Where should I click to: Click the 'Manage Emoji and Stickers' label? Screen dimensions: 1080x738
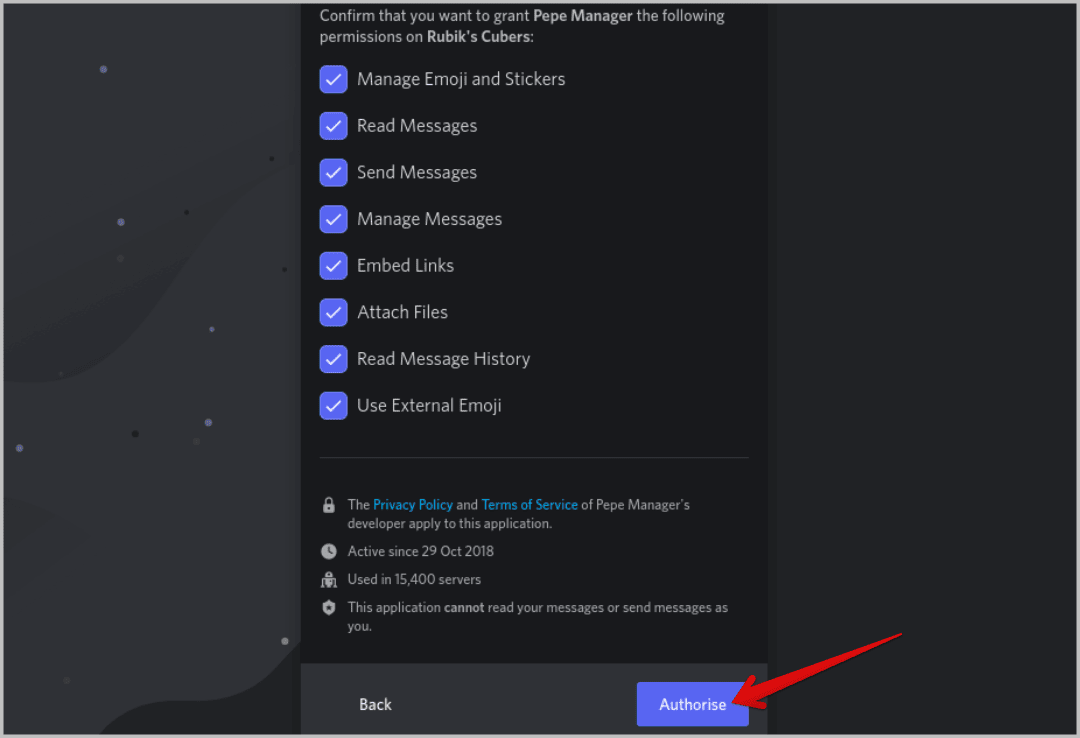click(x=461, y=79)
